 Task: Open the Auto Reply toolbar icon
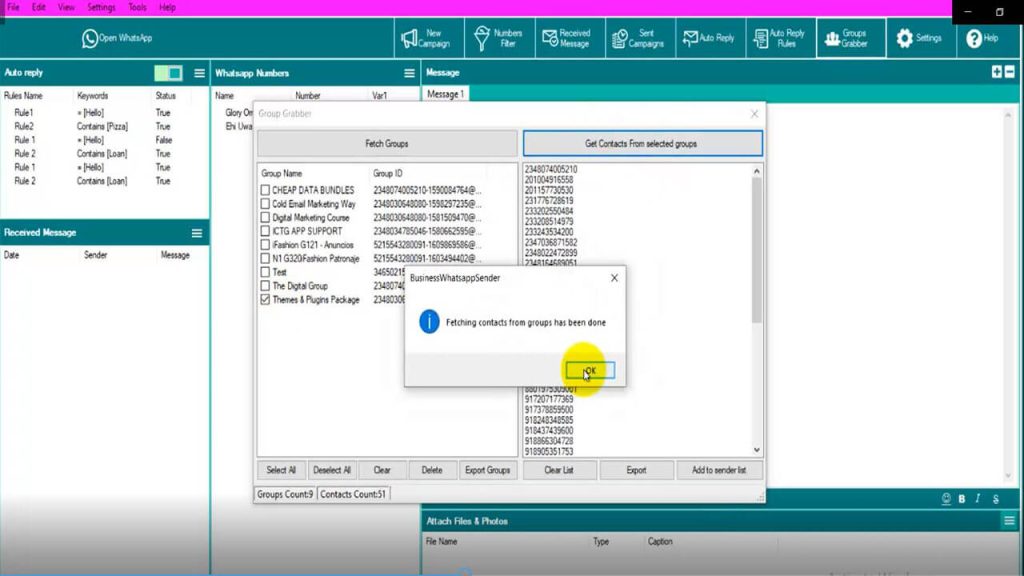(708, 38)
